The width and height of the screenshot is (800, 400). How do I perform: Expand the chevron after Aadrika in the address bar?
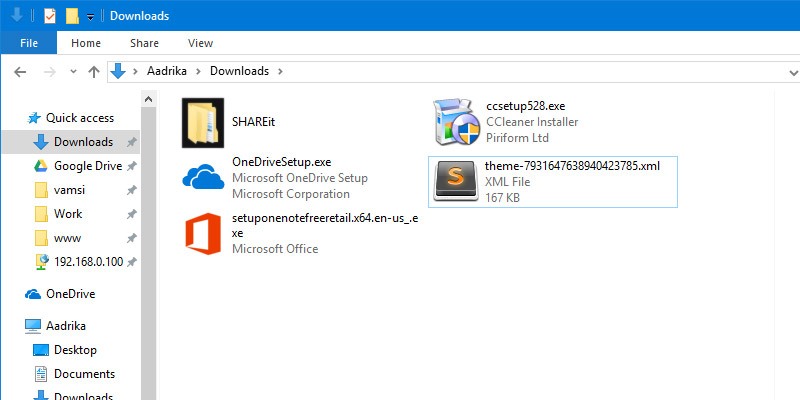pos(199,71)
